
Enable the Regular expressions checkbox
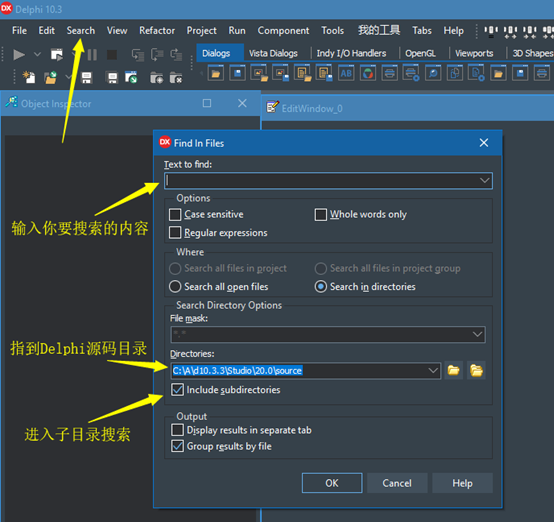point(175,233)
